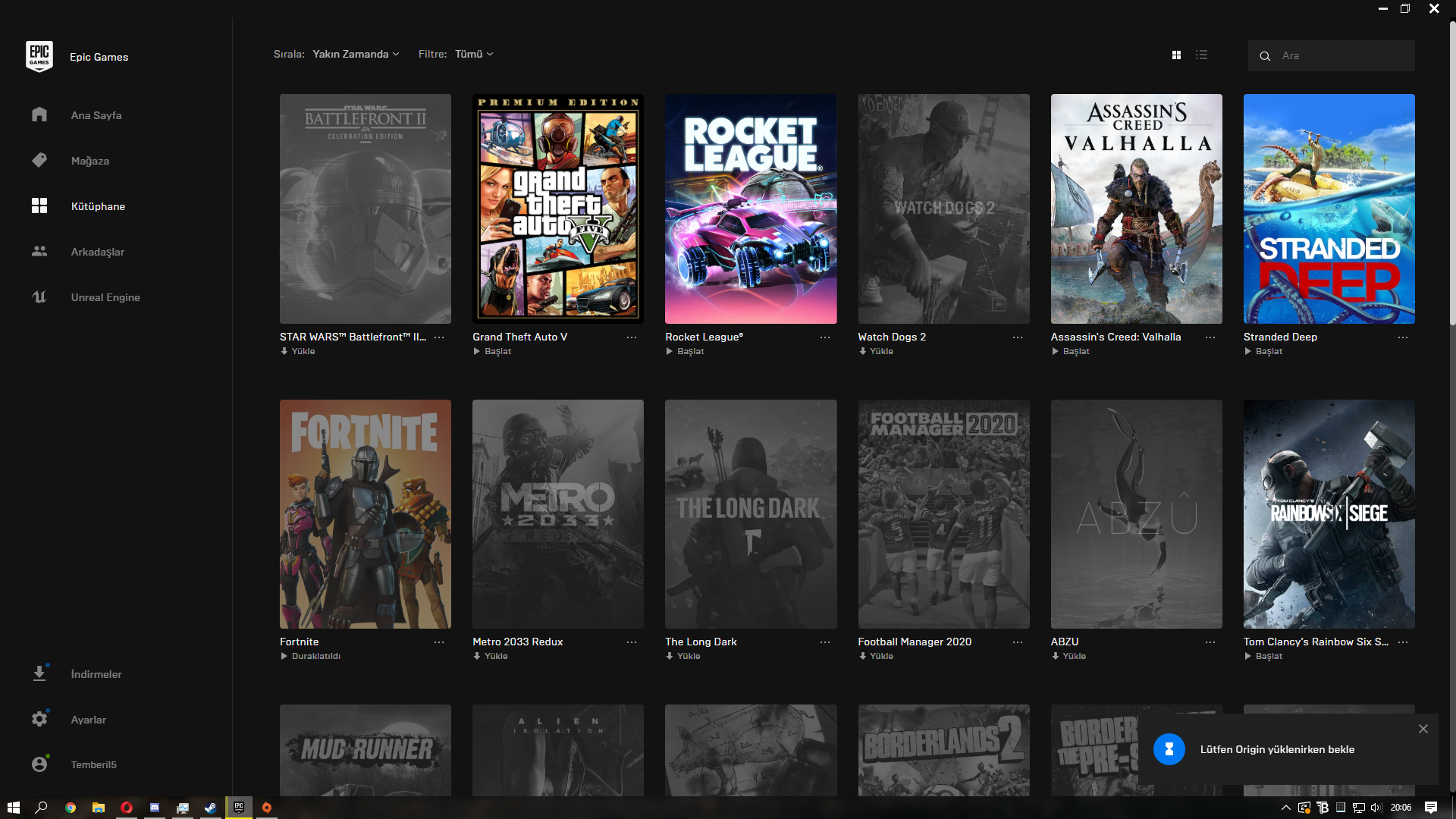The height and width of the screenshot is (819, 1456).
Task: Click the Epic Games logo
Action: [39, 56]
